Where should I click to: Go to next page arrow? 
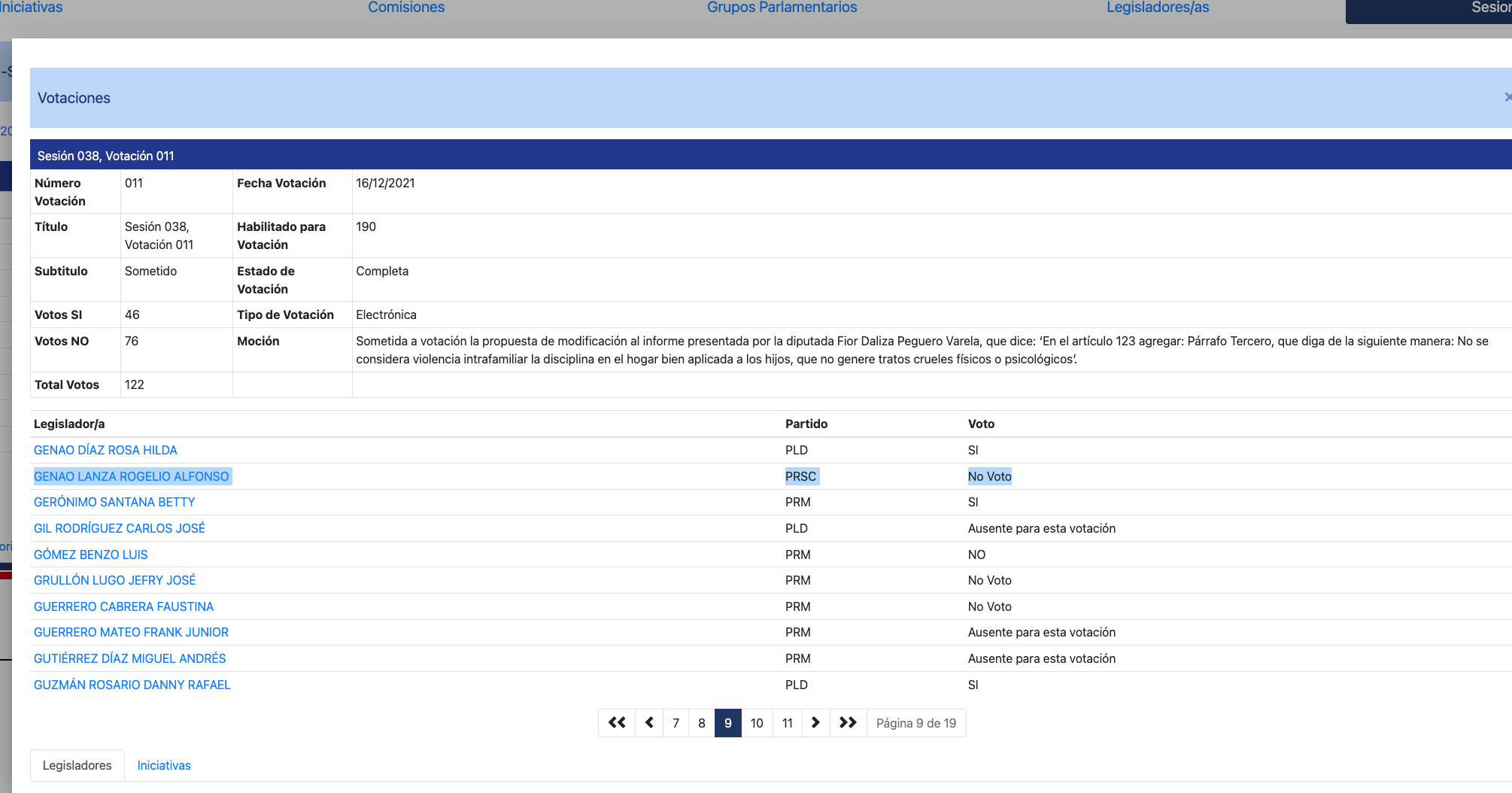tap(815, 723)
